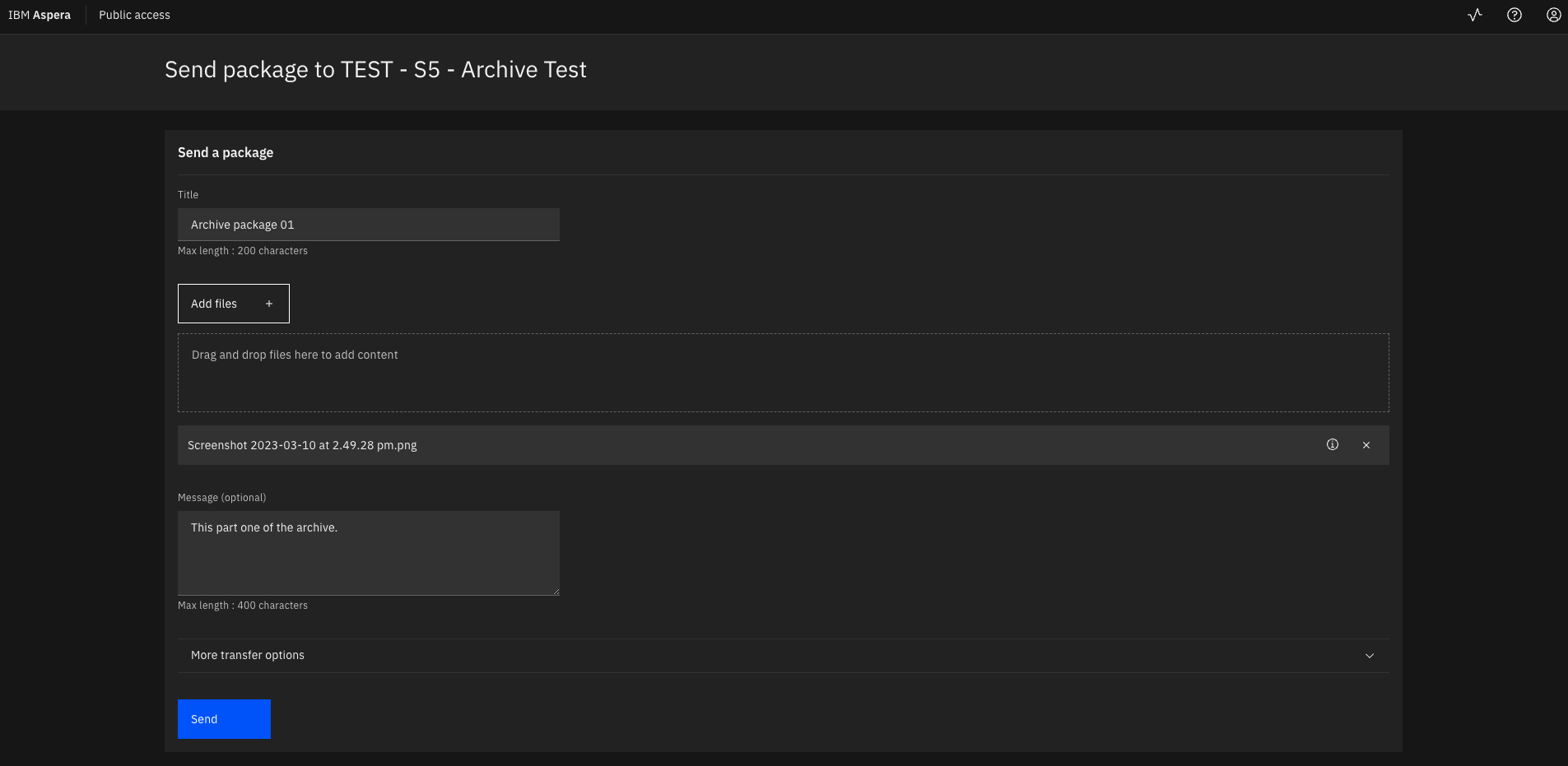This screenshot has height=766, width=1568.
Task: Show info for the Screenshot 2023-03-10 file
Action: pyautogui.click(x=1333, y=444)
